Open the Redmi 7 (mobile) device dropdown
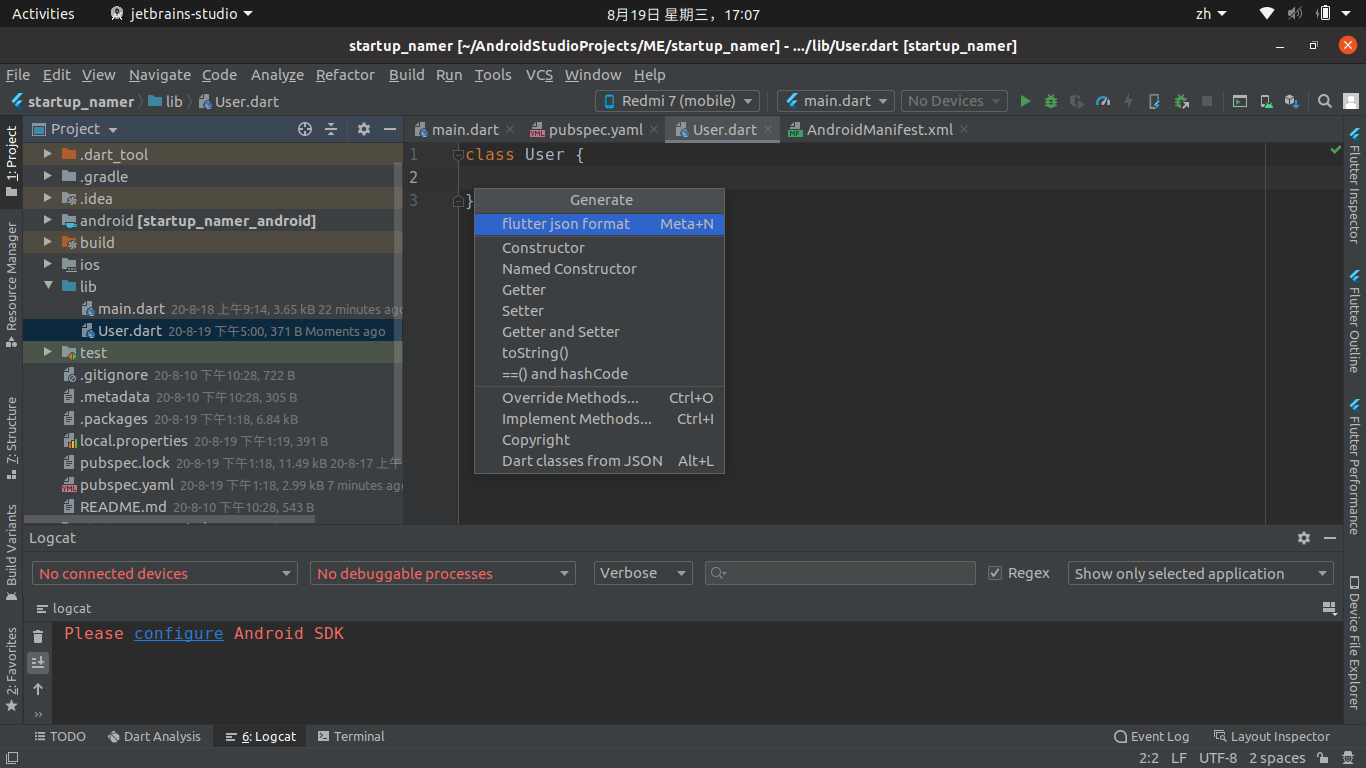This screenshot has height=768, width=1366. (677, 101)
